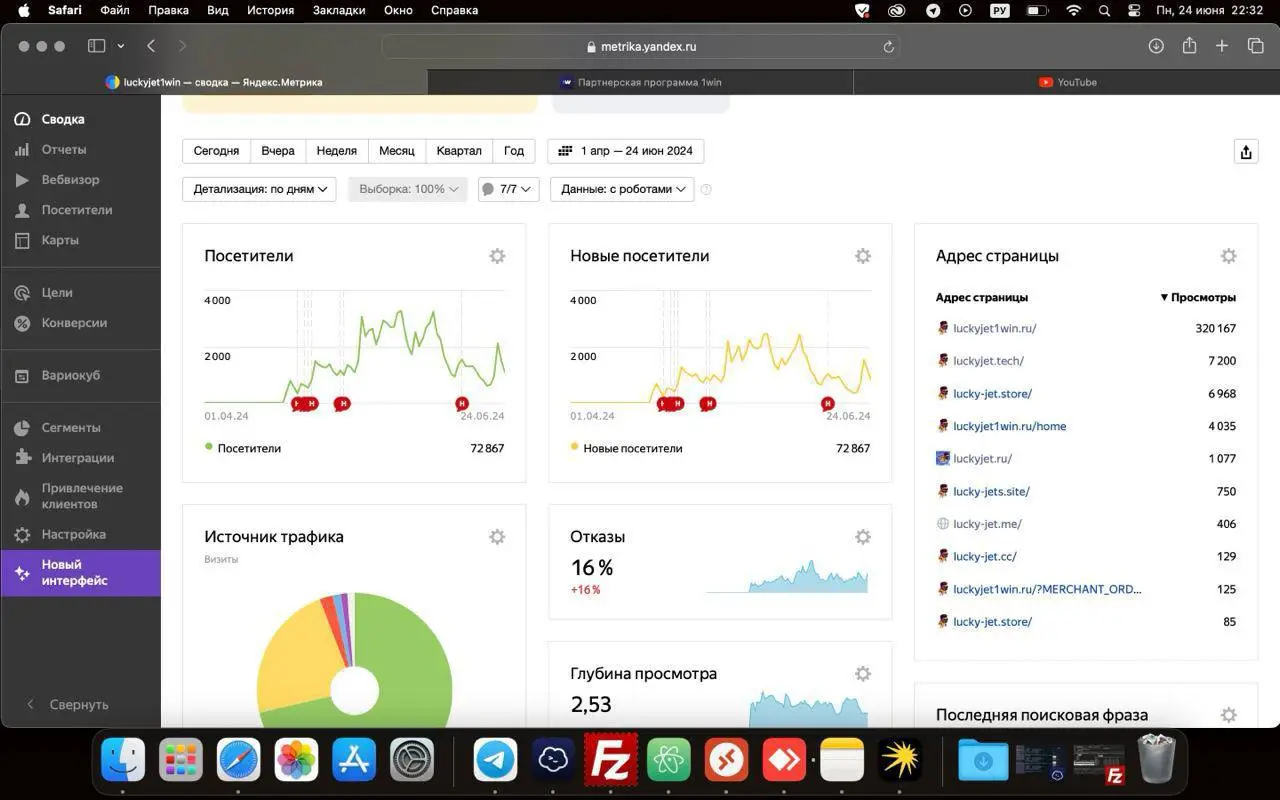The width and height of the screenshot is (1280, 800).
Task: Open the luckyjet1win.ru/ page link
Action: [x=995, y=328]
